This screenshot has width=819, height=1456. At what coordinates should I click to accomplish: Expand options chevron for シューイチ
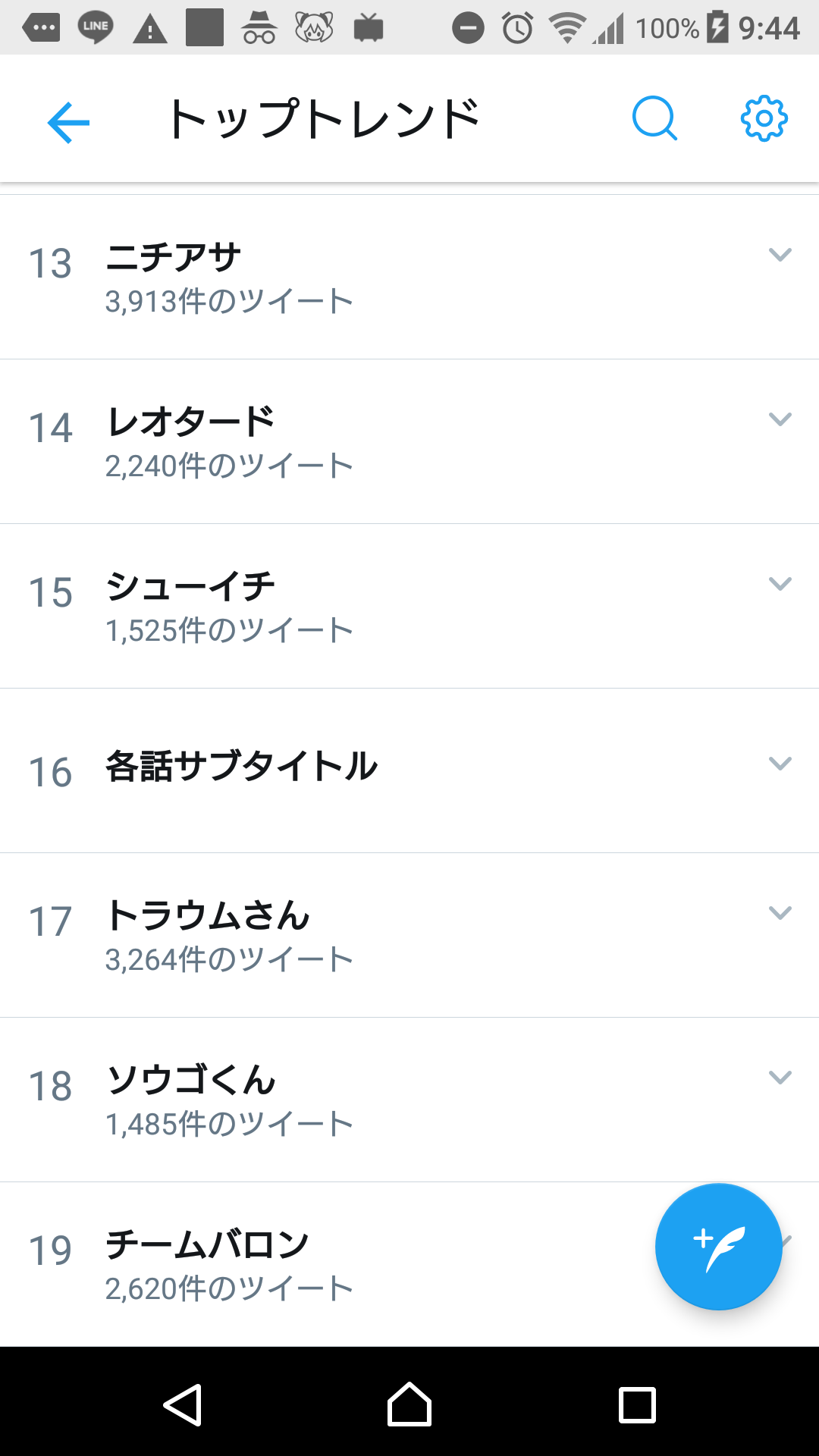click(780, 584)
